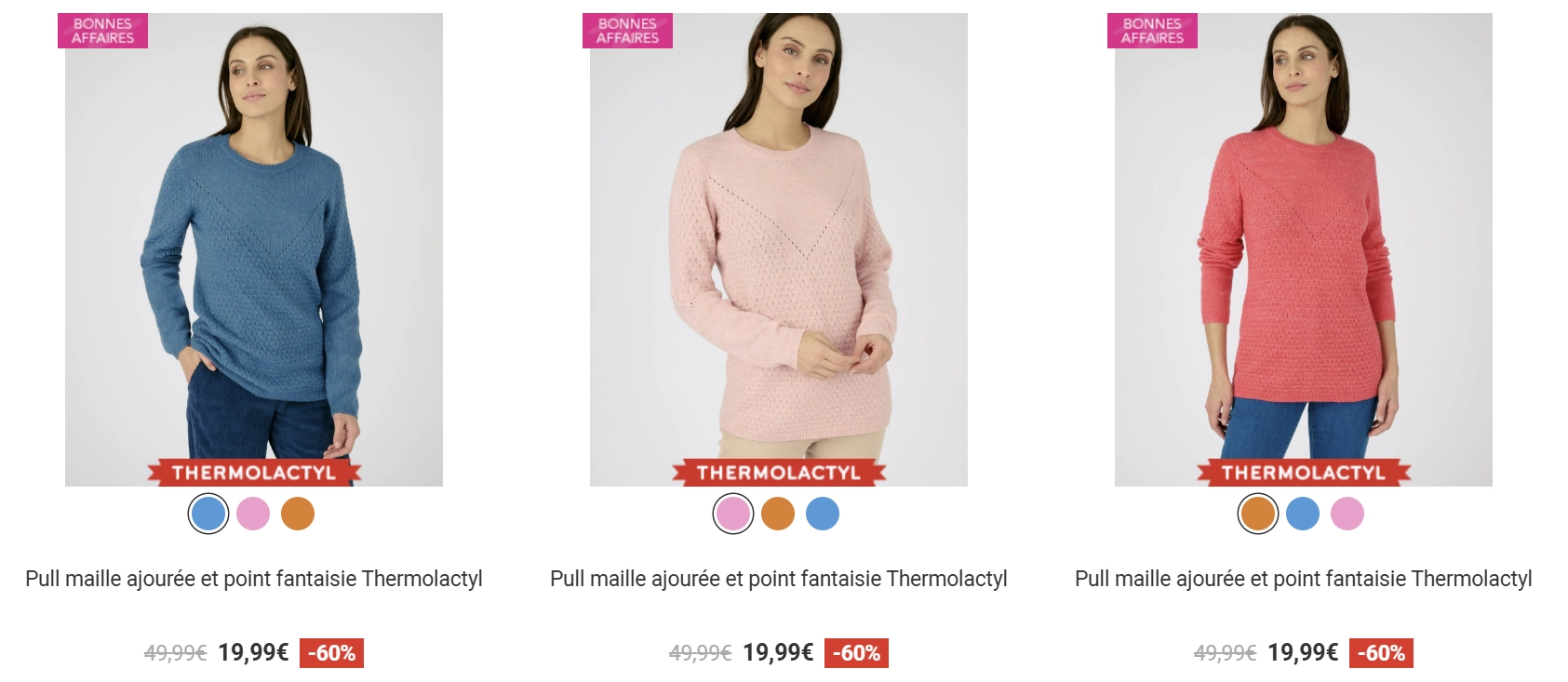Choose blue swatch under the coral sweater

[x=1303, y=514]
